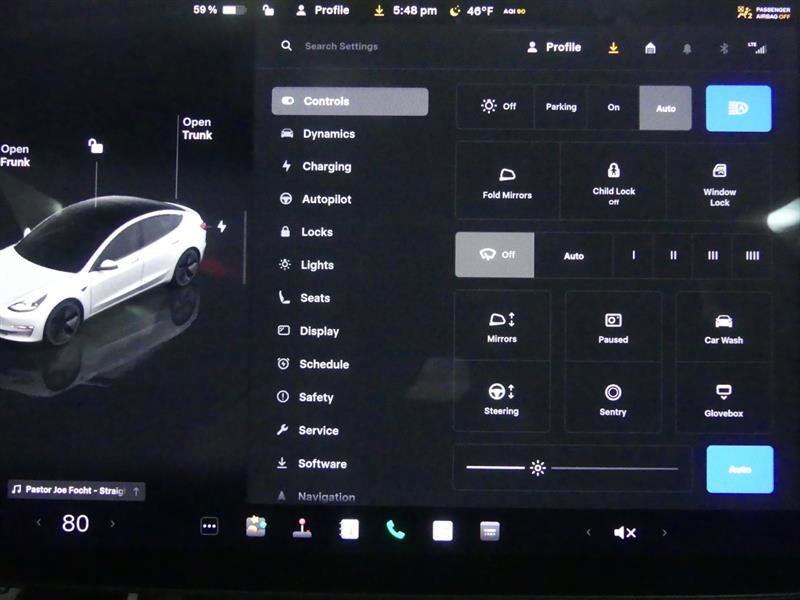Tap Fold Mirrors
Screen dimensions: 800x600
click(x=506, y=181)
